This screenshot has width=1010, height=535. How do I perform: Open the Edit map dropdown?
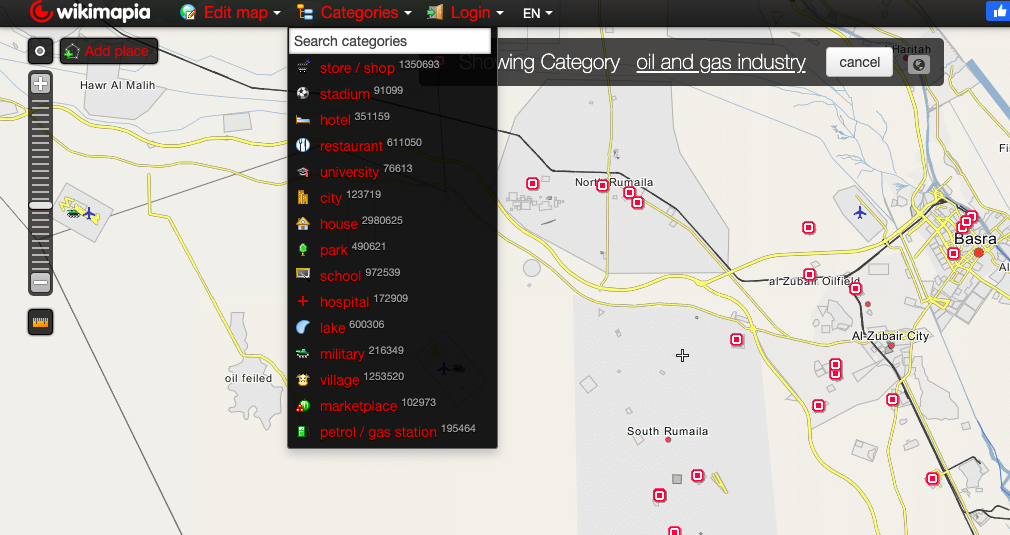click(x=242, y=12)
